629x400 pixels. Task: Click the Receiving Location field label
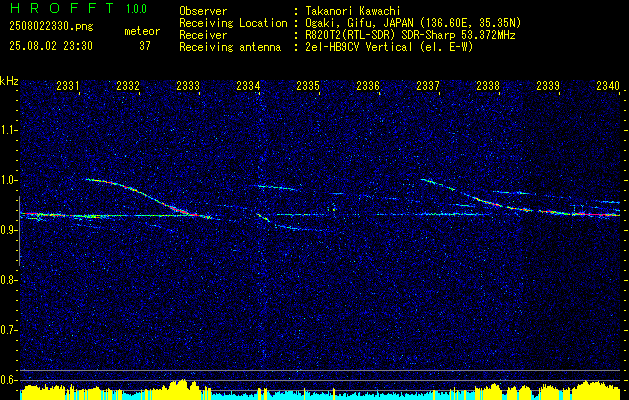point(233,23)
